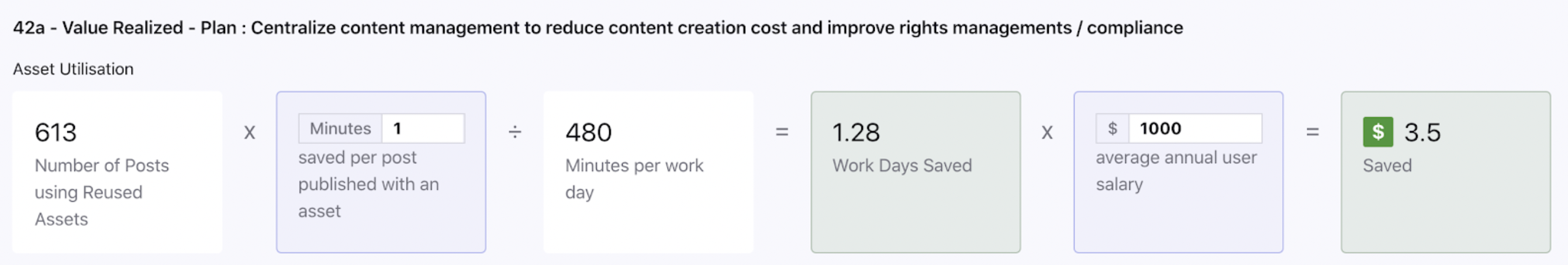The height and width of the screenshot is (265, 1568).
Task: Click the division symbol operator
Action: [x=515, y=132]
